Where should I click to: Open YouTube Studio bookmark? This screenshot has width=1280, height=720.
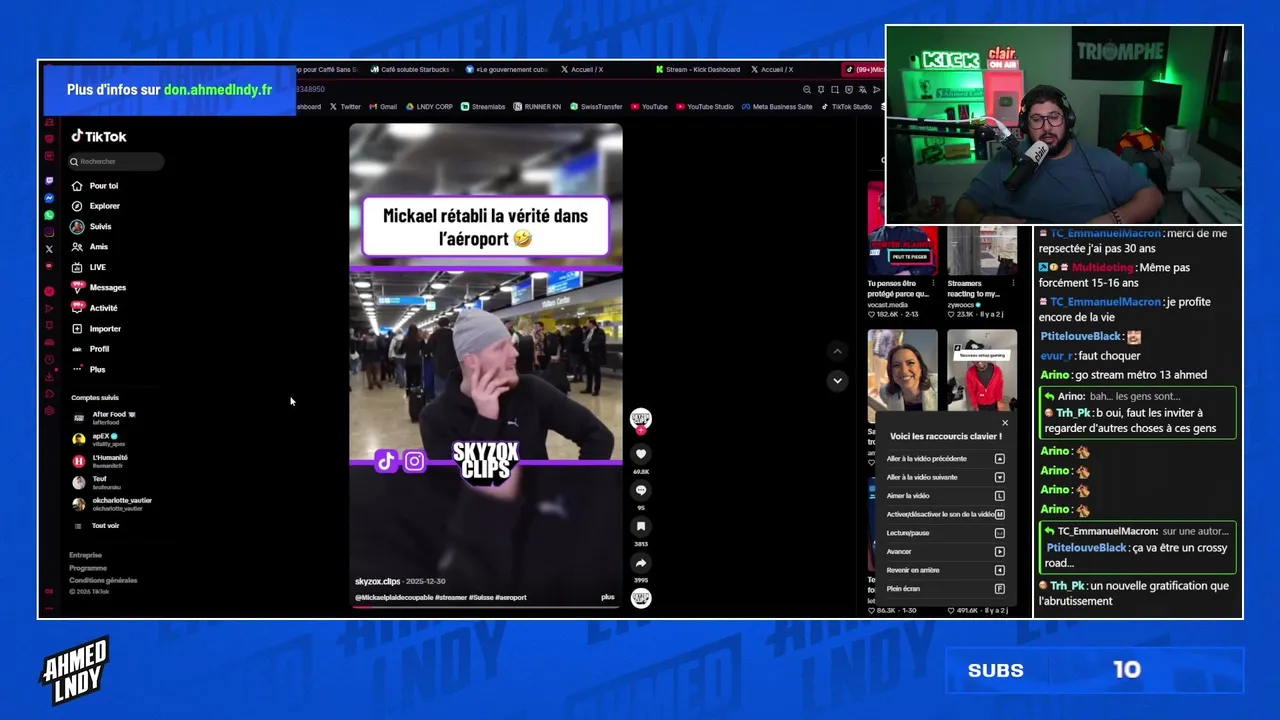[705, 107]
